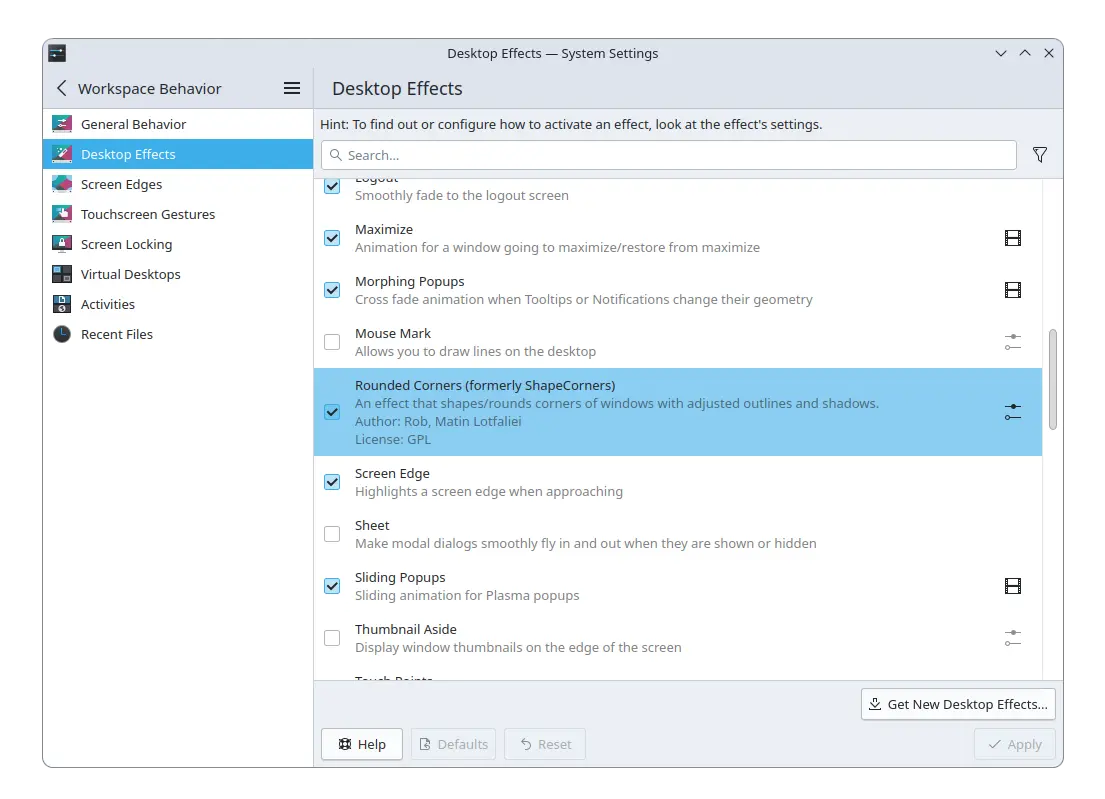Click the Desktop Effects sidebar icon

click(x=62, y=154)
